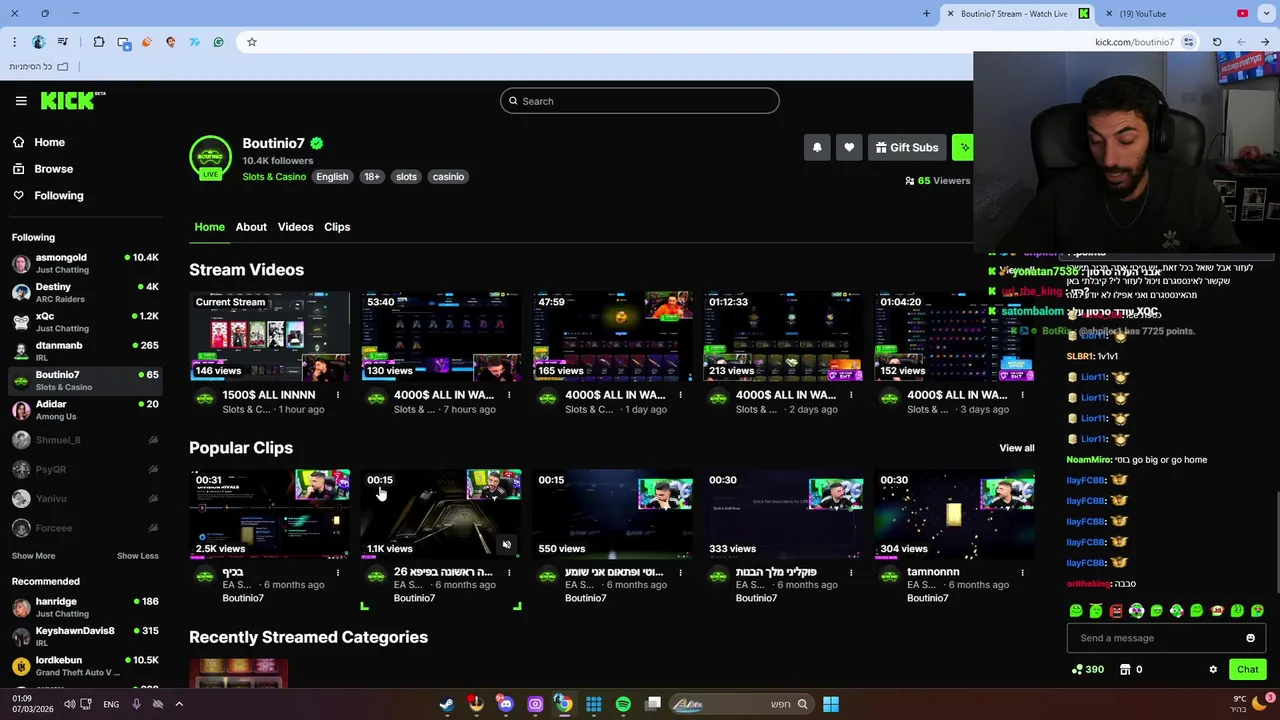Image resolution: width=1280 pixels, height=720 pixels.
Task: Click the green Chat send button
Action: click(1247, 670)
